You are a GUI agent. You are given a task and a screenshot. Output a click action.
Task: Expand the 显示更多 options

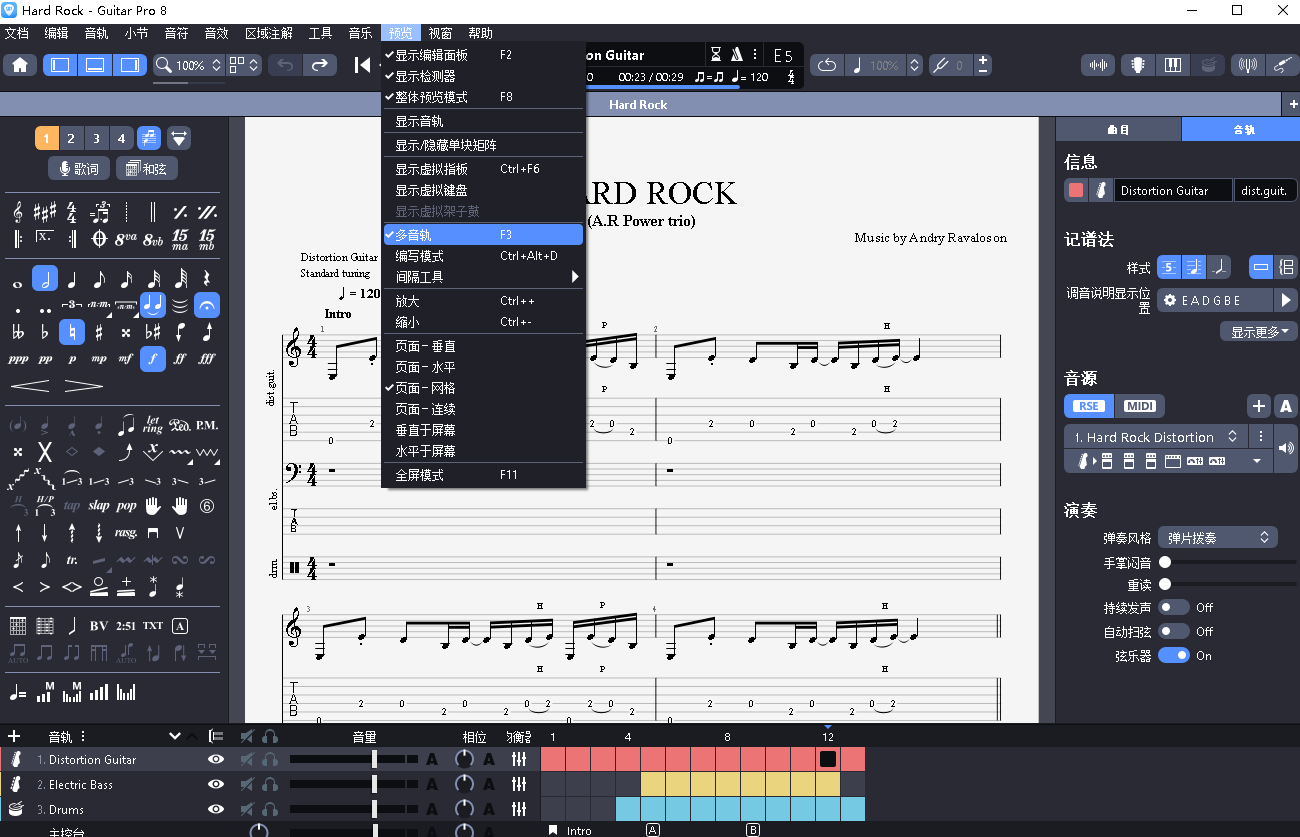[x=1258, y=332]
